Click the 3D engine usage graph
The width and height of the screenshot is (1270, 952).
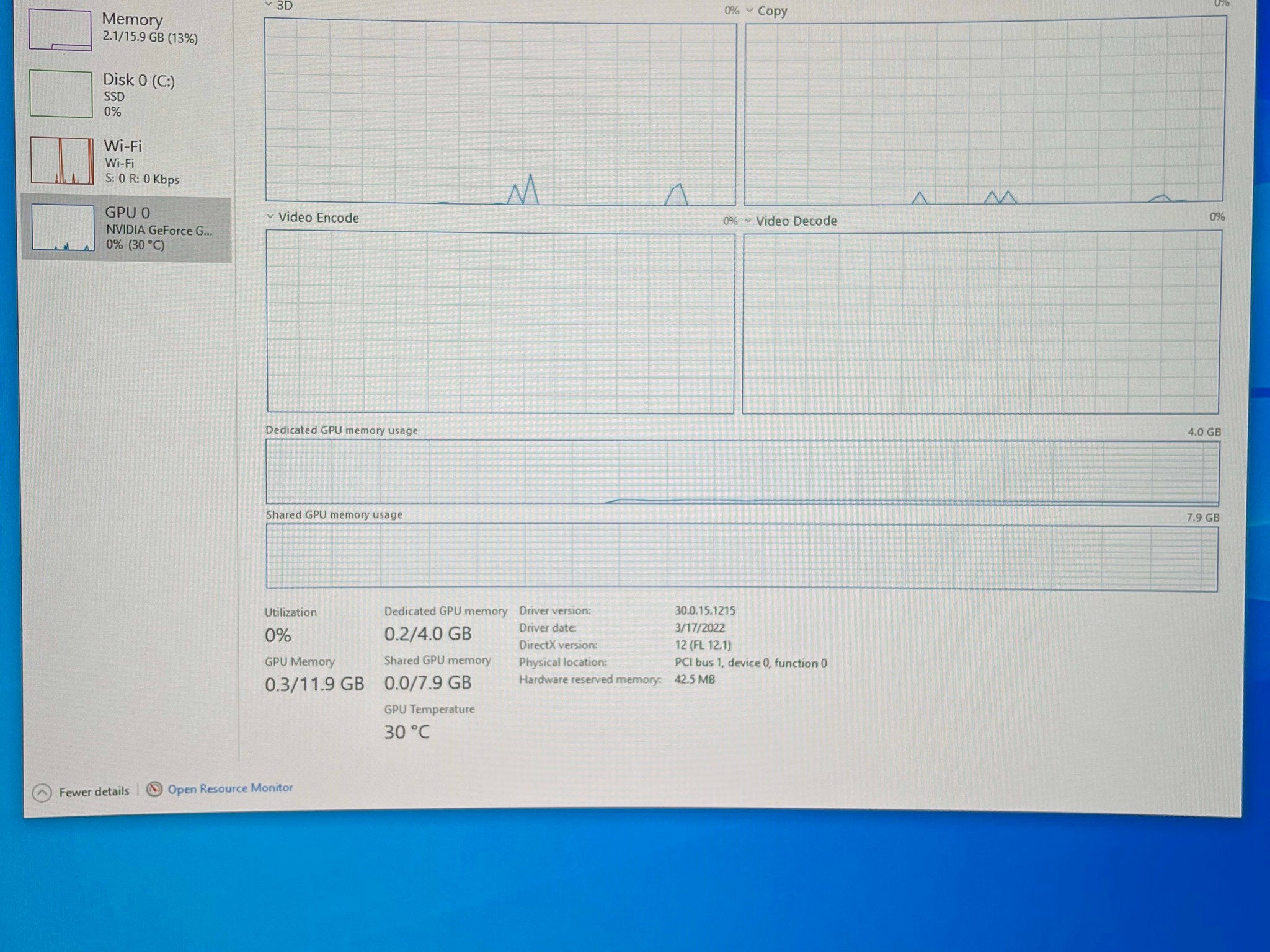click(x=500, y=112)
